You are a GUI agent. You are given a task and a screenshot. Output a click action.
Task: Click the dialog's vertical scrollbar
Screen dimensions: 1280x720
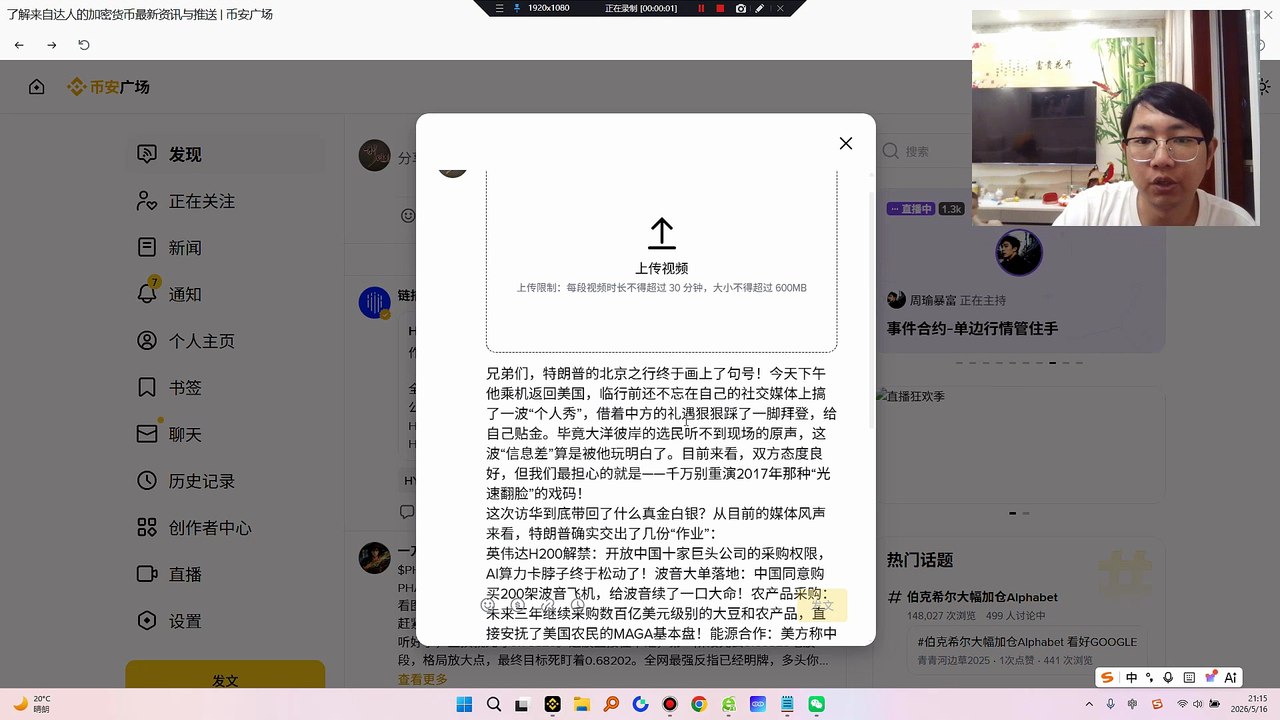click(871, 310)
